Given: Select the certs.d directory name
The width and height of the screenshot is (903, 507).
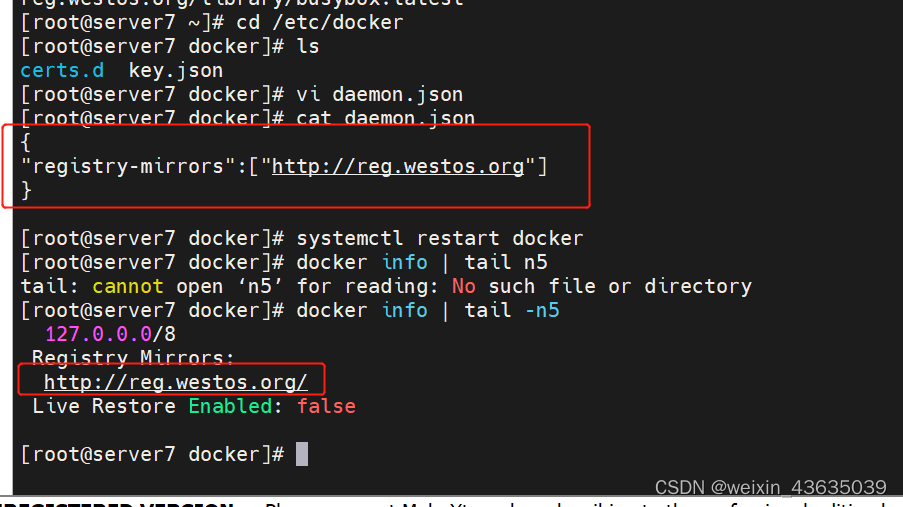Looking at the screenshot, I should click(x=62, y=70).
